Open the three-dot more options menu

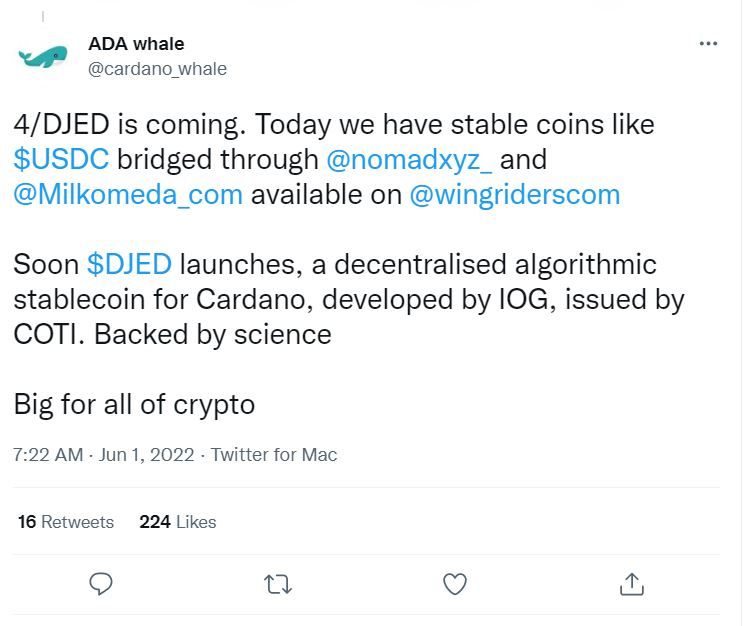click(x=708, y=43)
